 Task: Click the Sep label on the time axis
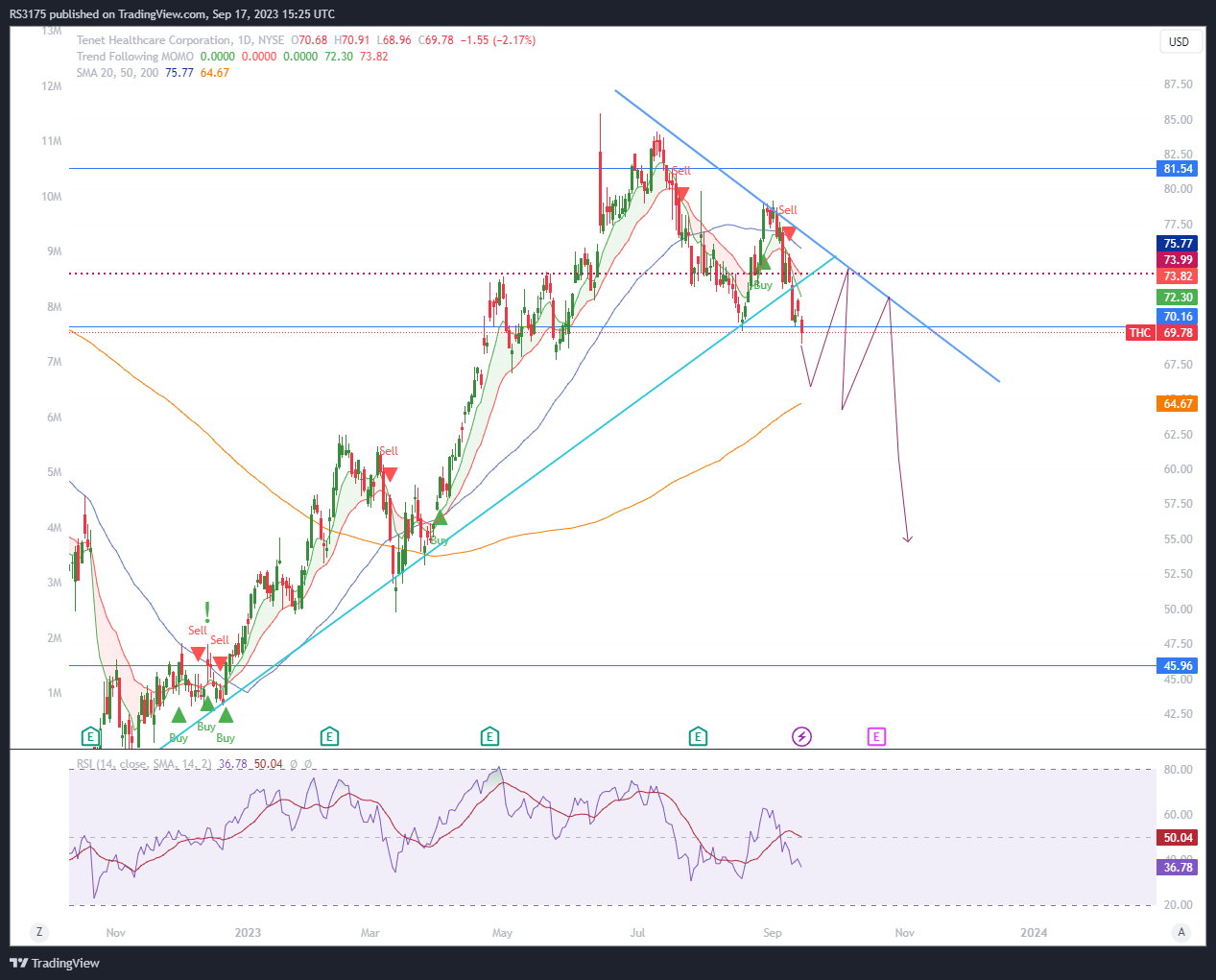coord(773,933)
